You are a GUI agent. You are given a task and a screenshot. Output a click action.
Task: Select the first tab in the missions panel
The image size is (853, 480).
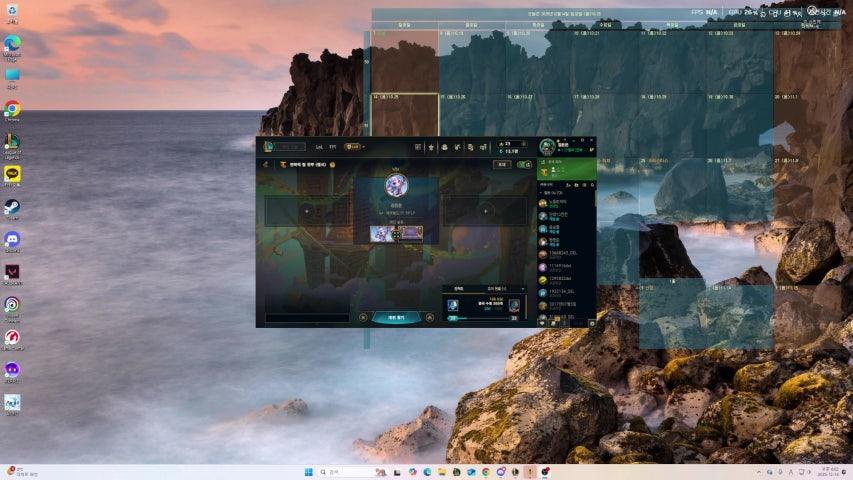[459, 289]
